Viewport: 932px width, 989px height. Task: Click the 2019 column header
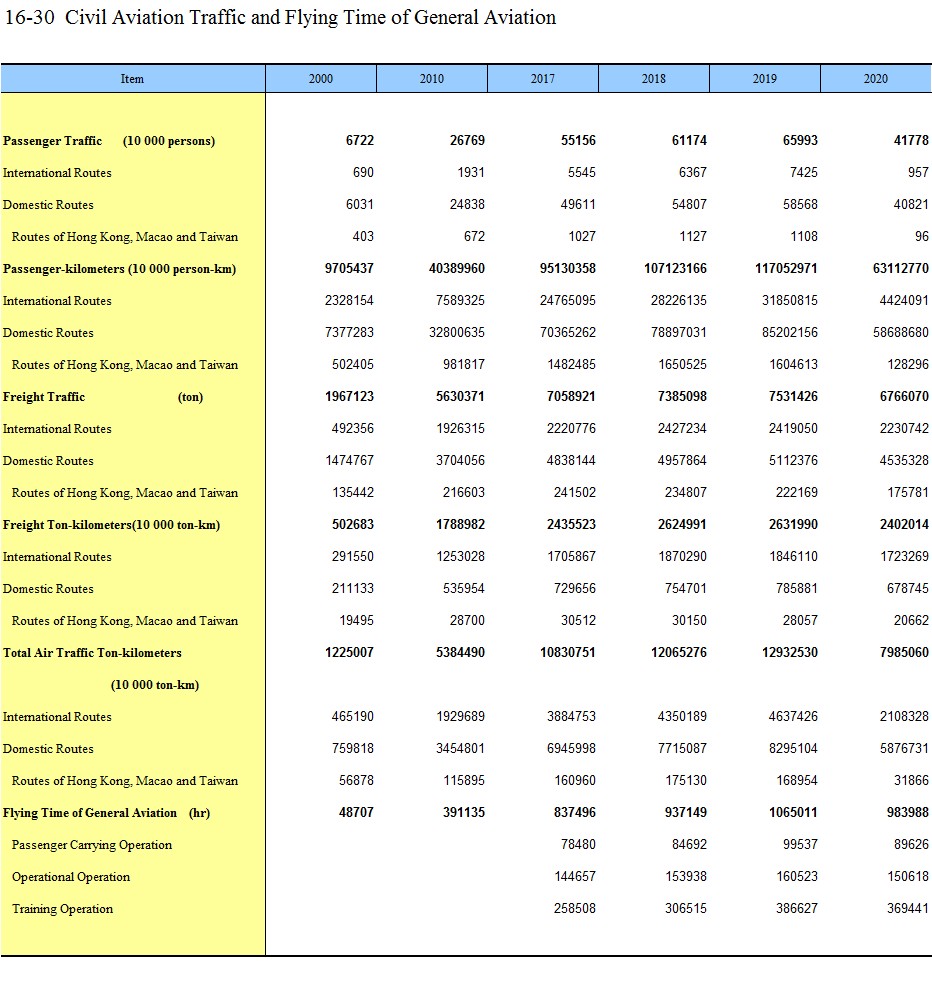[765, 79]
